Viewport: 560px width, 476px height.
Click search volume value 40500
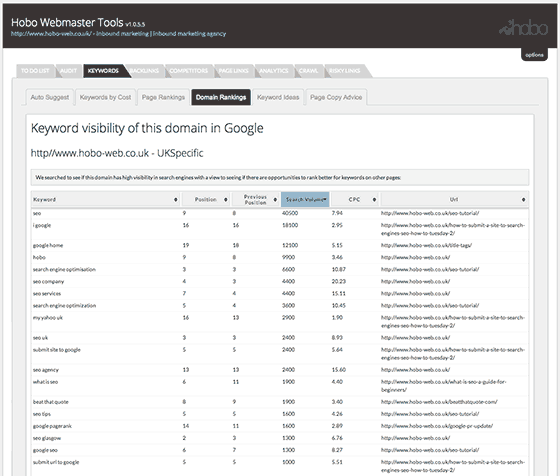click(x=290, y=213)
